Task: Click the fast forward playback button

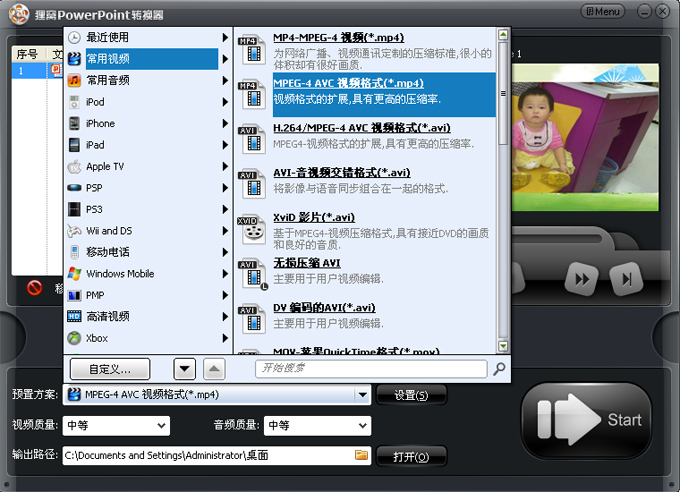Action: coord(582,279)
